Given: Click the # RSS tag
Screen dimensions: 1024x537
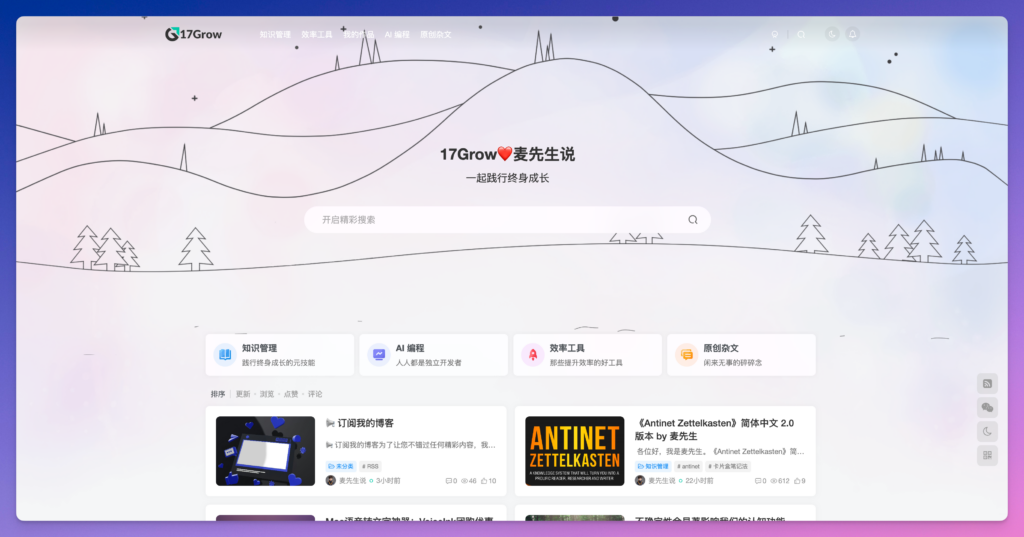Looking at the screenshot, I should 370,466.
